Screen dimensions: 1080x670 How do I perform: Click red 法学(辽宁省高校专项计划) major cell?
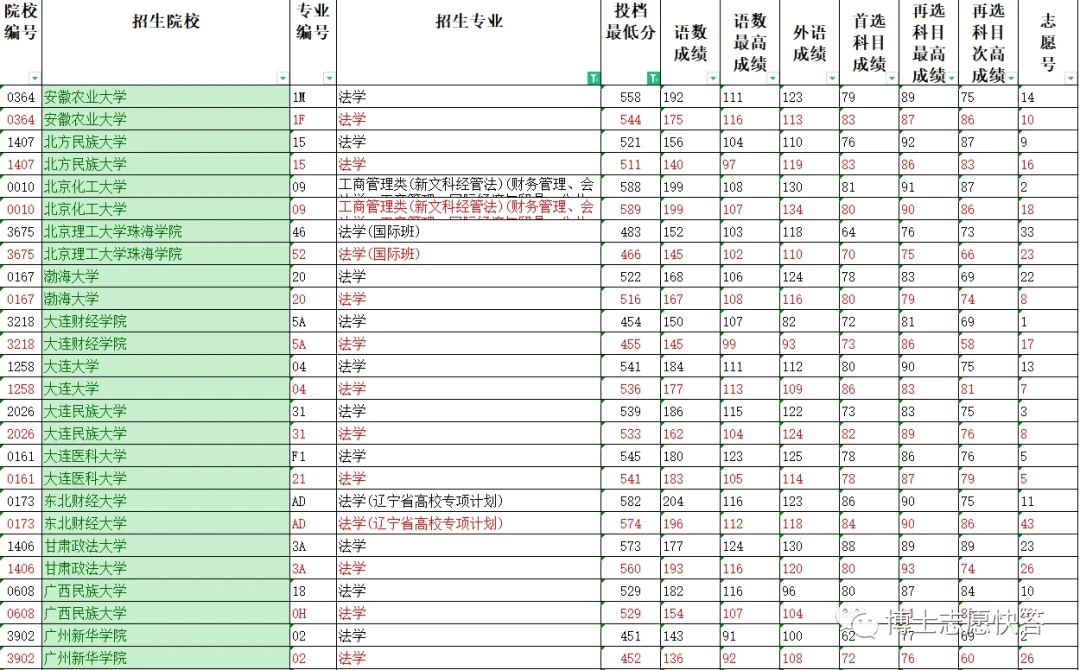coord(468,523)
